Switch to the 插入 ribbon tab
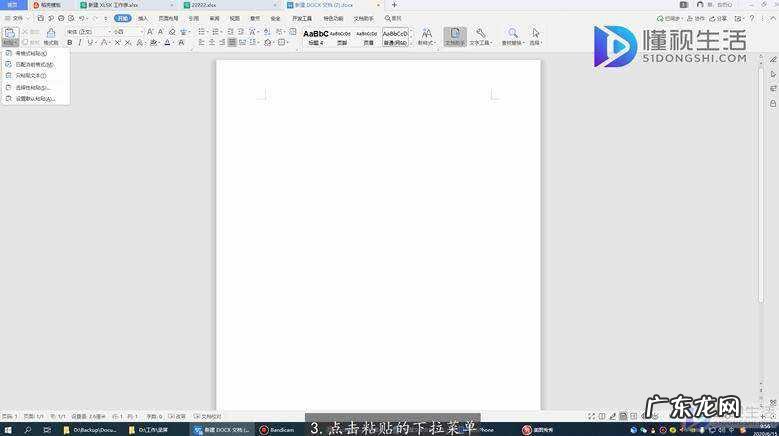 (x=143, y=18)
